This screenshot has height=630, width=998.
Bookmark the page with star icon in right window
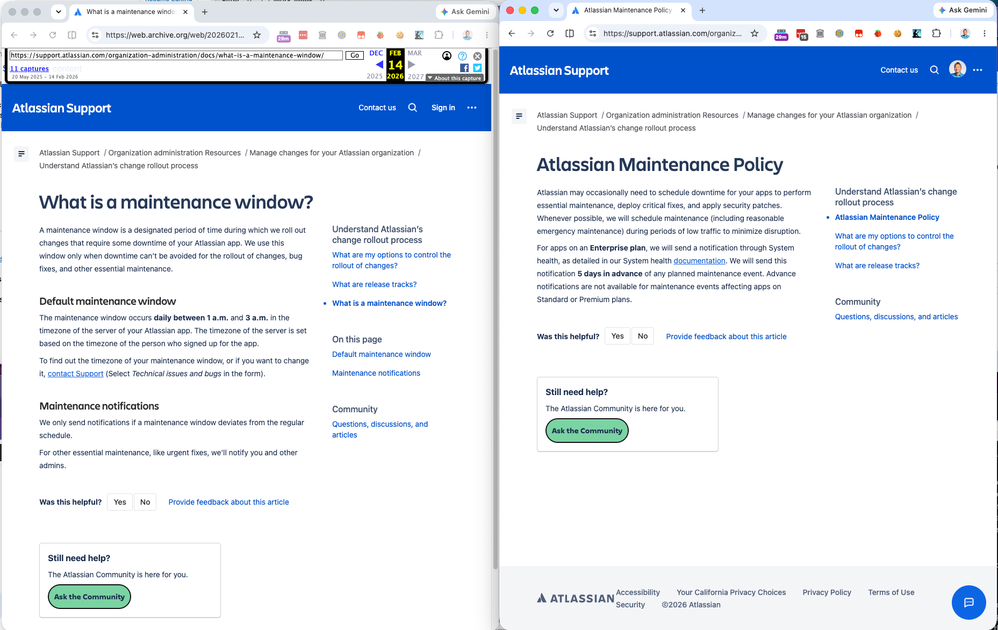tap(754, 34)
